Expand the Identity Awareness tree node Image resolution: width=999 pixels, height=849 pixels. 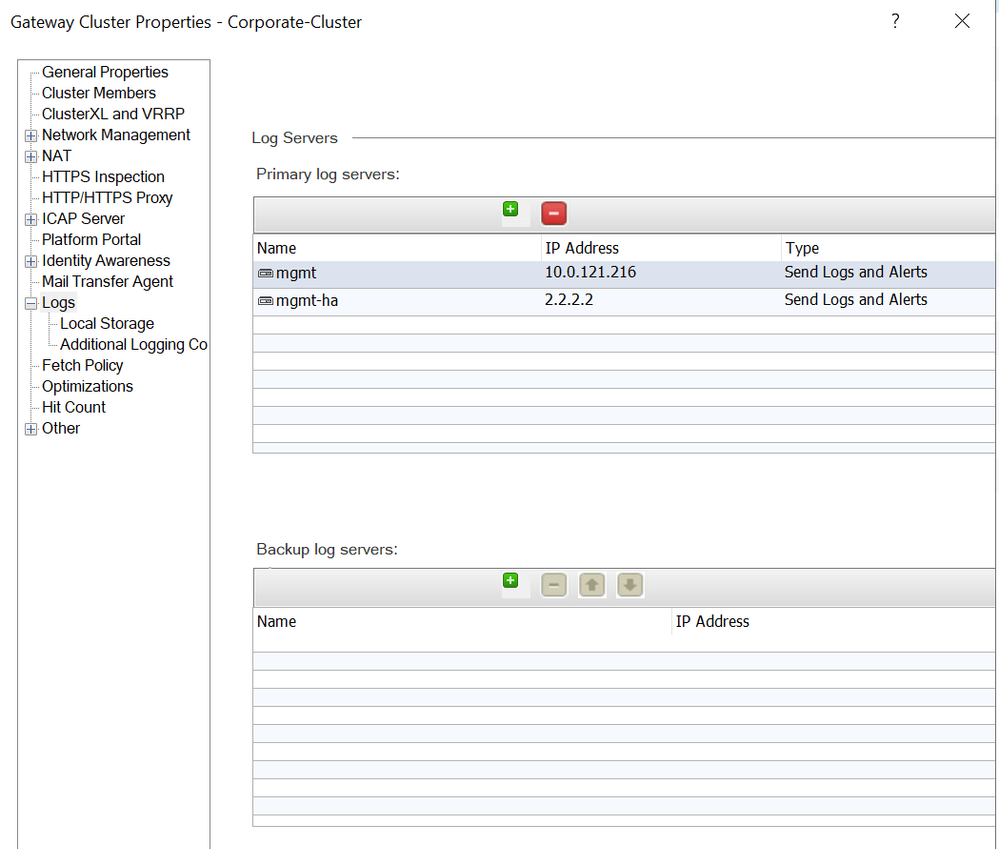pos(31,262)
